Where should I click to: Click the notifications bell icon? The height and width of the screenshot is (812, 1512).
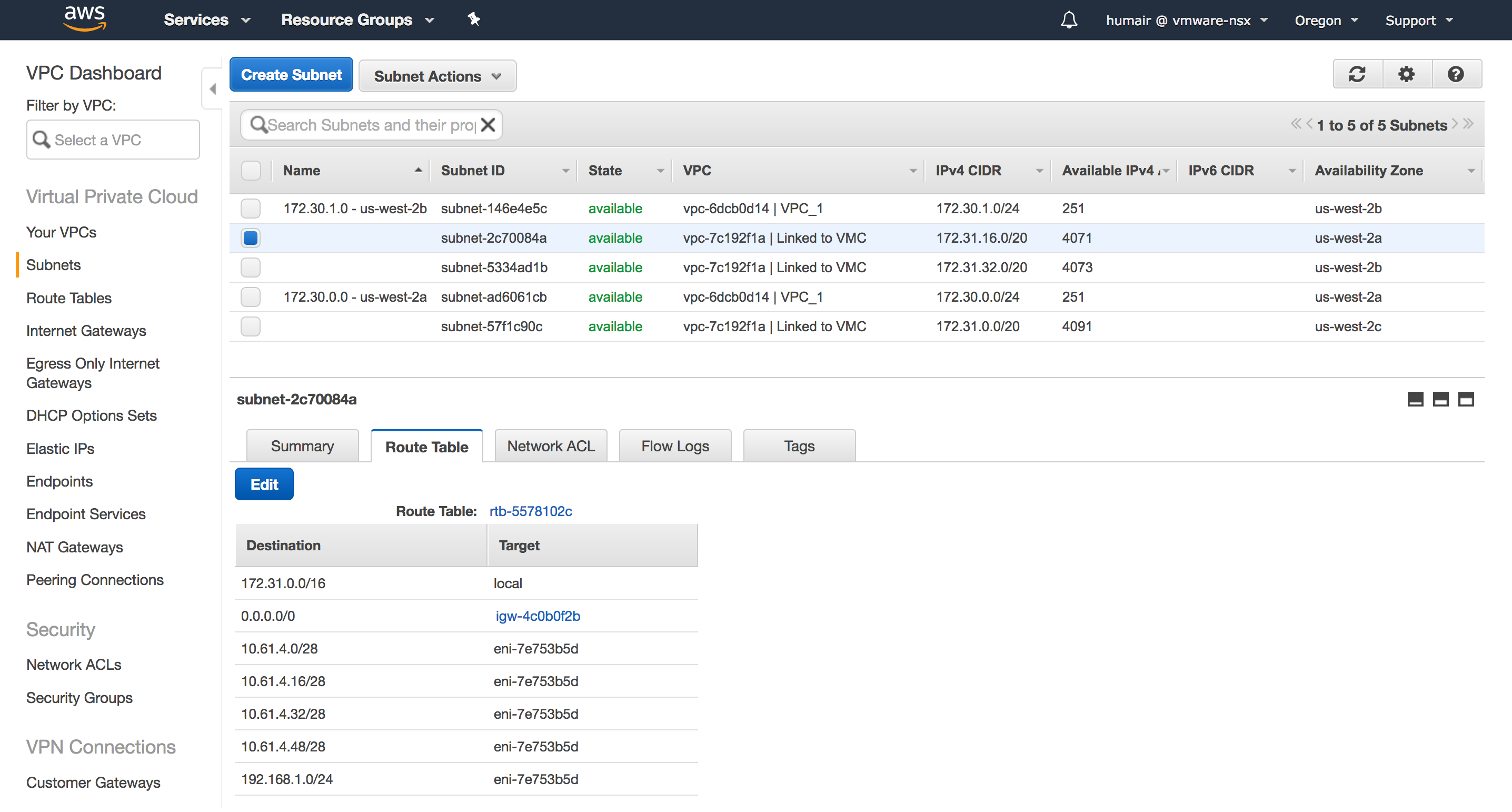click(1069, 21)
